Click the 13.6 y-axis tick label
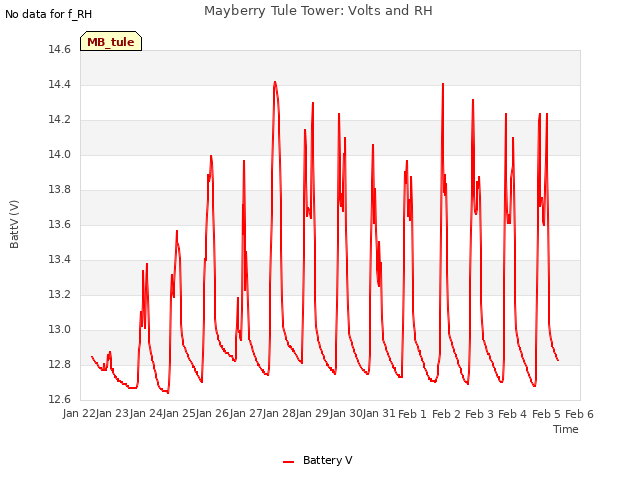Viewport: 640px width, 480px height. point(60,224)
